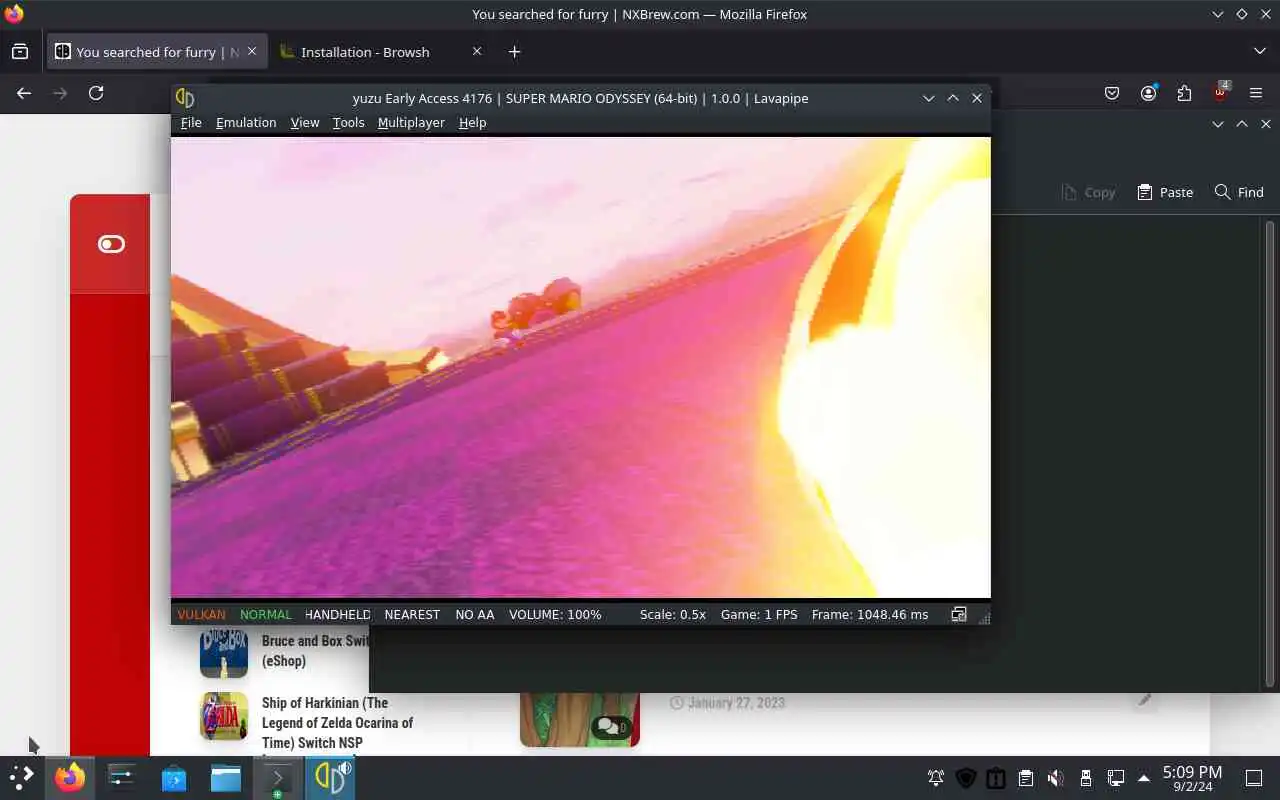Open the KDE application launcher
This screenshot has height=800, width=1280.
tap(21, 777)
